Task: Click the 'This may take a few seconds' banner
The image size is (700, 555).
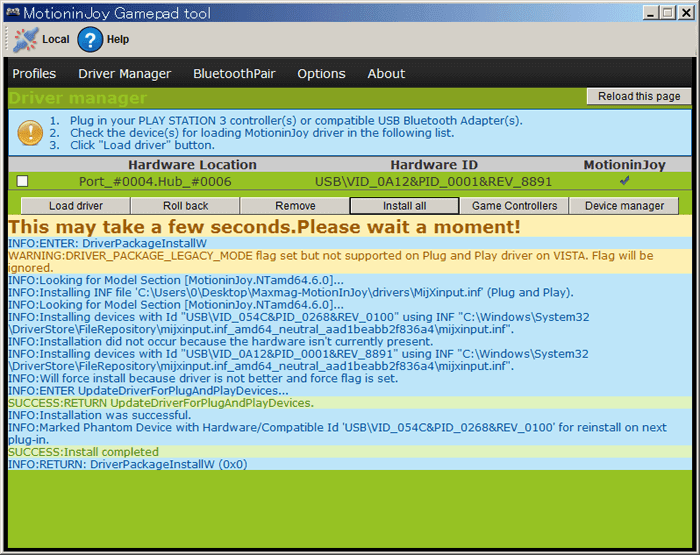Action: point(350,227)
